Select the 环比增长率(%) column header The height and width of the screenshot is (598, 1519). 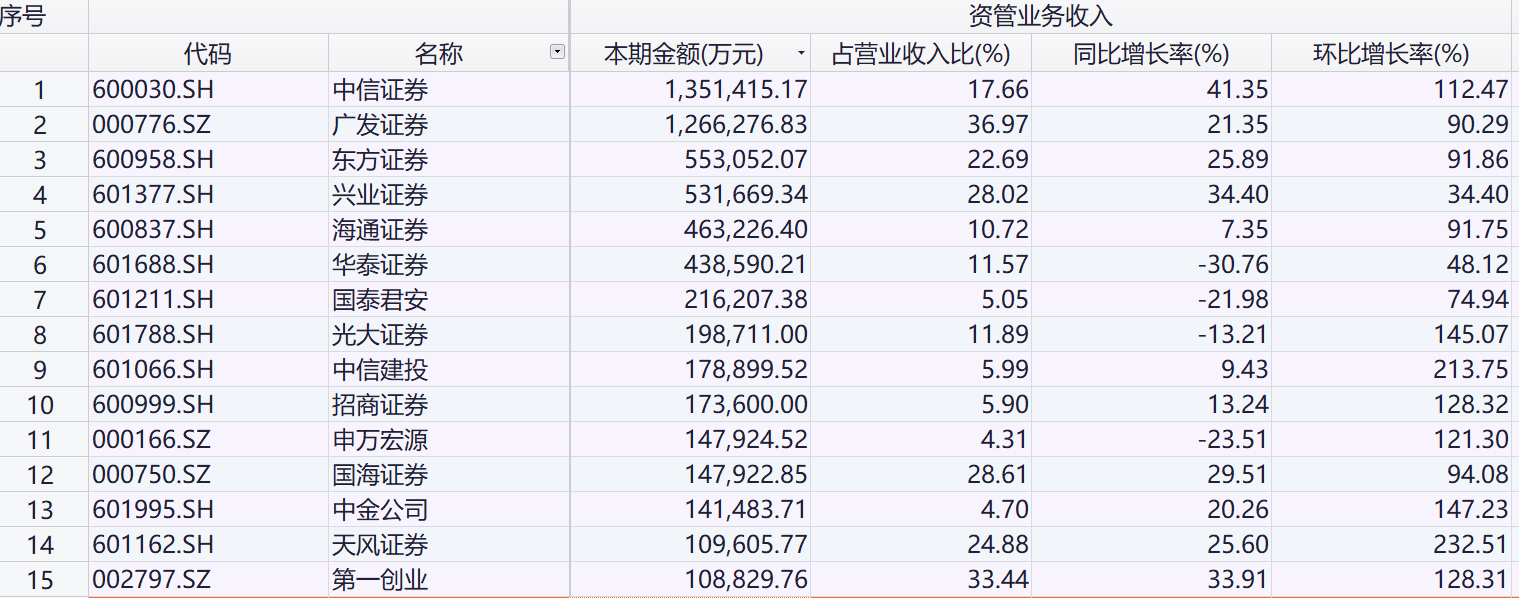click(1391, 53)
